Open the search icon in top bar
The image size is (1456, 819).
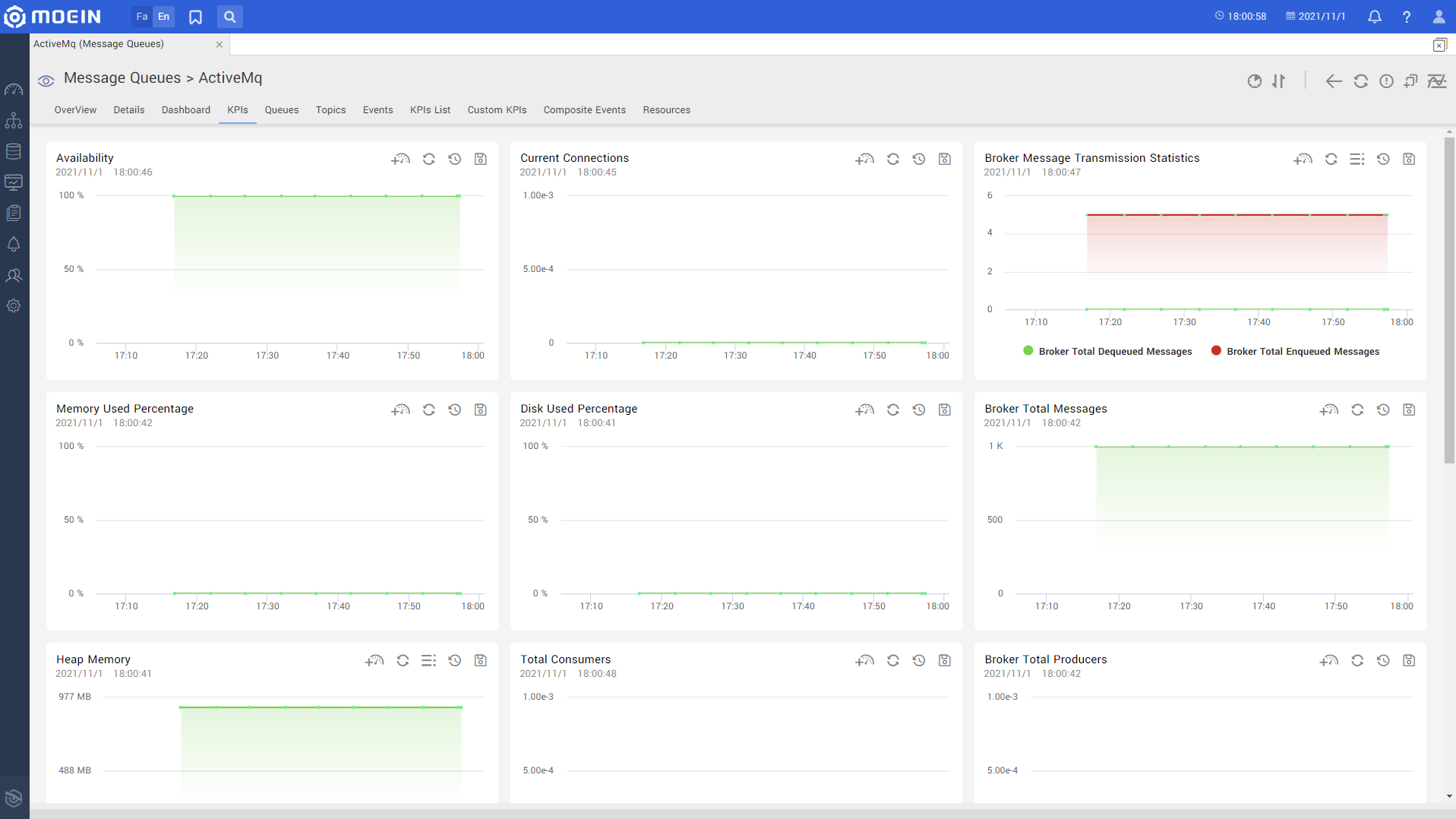(x=230, y=17)
